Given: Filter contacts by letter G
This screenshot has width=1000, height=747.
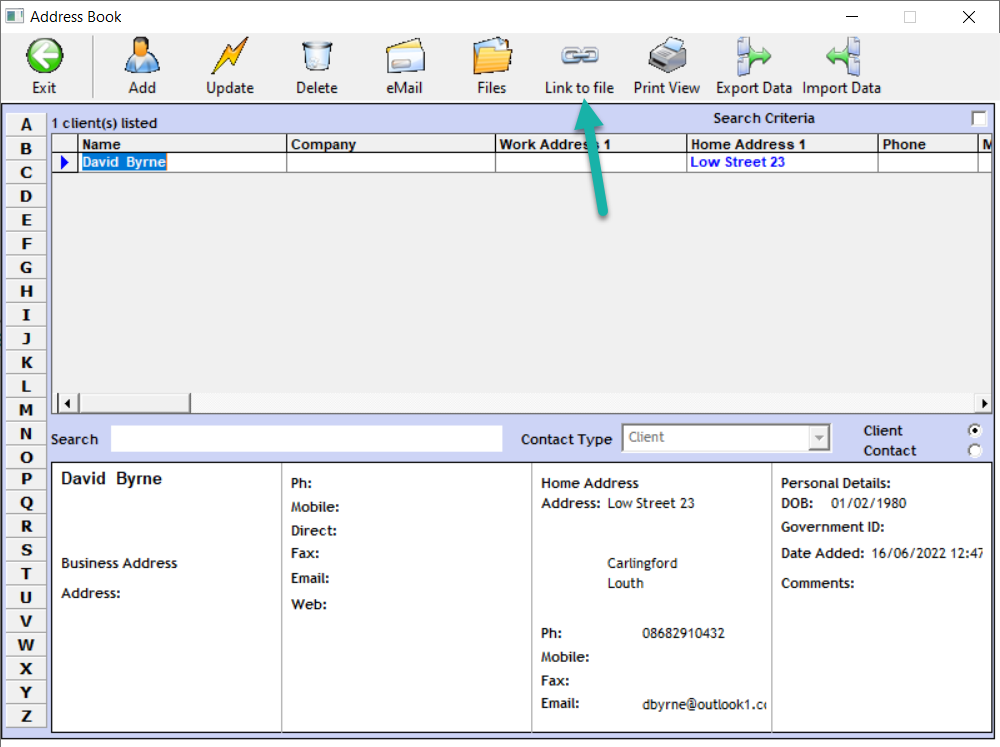Looking at the screenshot, I should [26, 267].
